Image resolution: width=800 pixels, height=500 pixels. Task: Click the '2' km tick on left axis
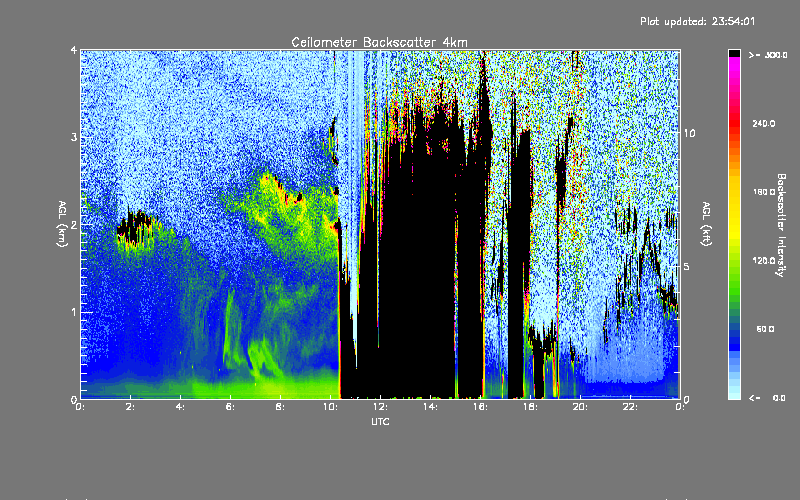74,224
